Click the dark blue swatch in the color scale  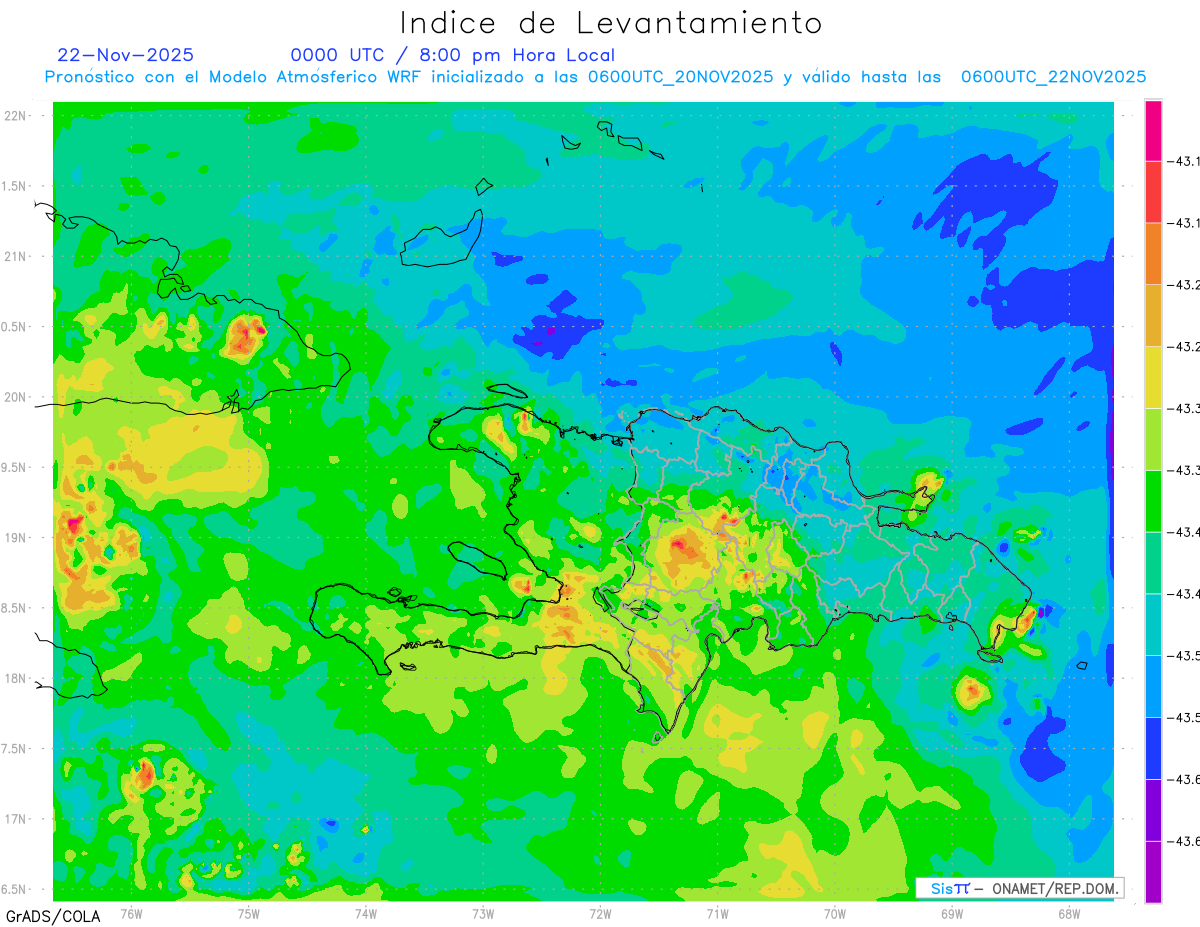tap(1153, 747)
